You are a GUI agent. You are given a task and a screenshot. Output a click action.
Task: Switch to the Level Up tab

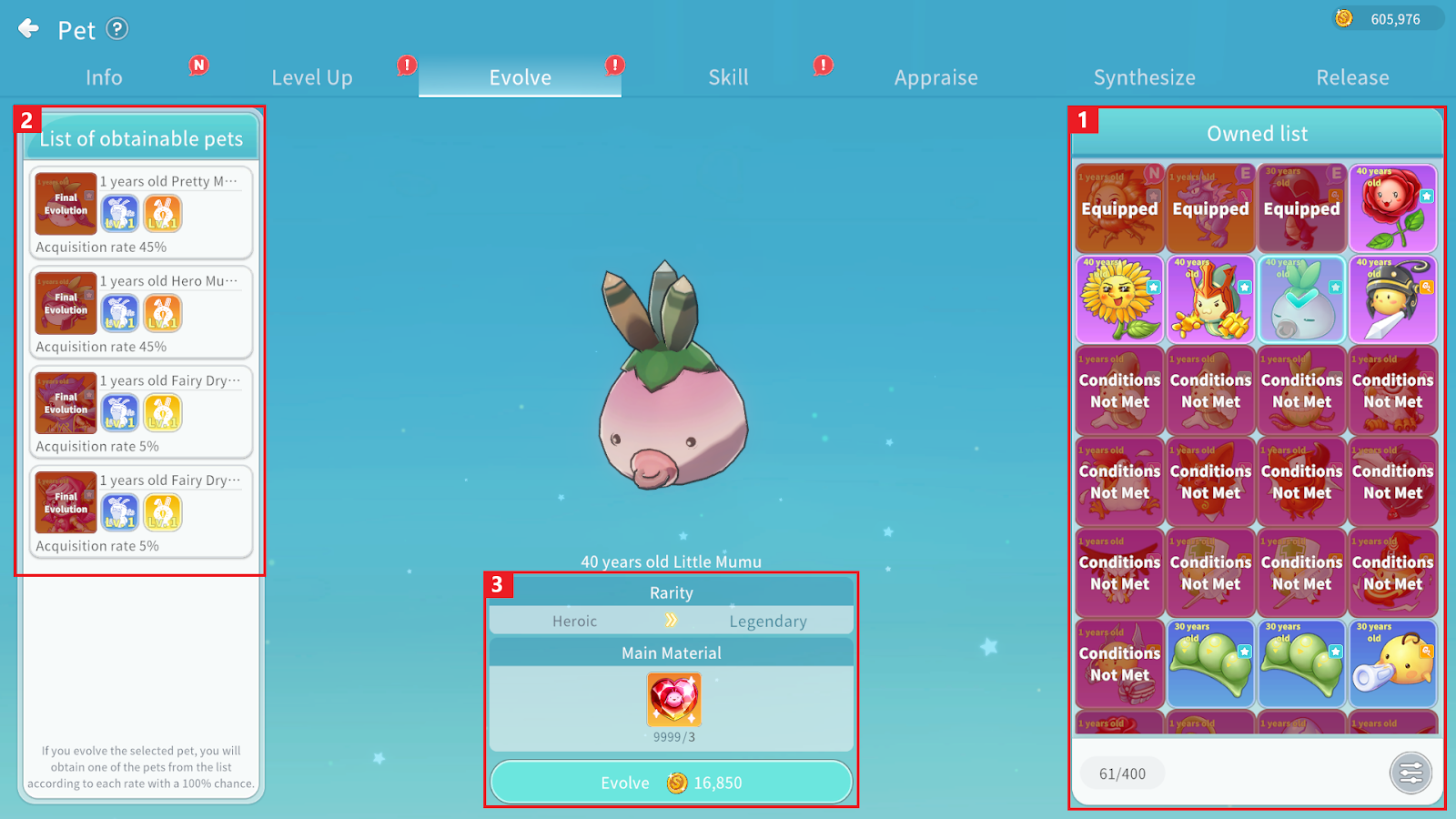tap(312, 77)
